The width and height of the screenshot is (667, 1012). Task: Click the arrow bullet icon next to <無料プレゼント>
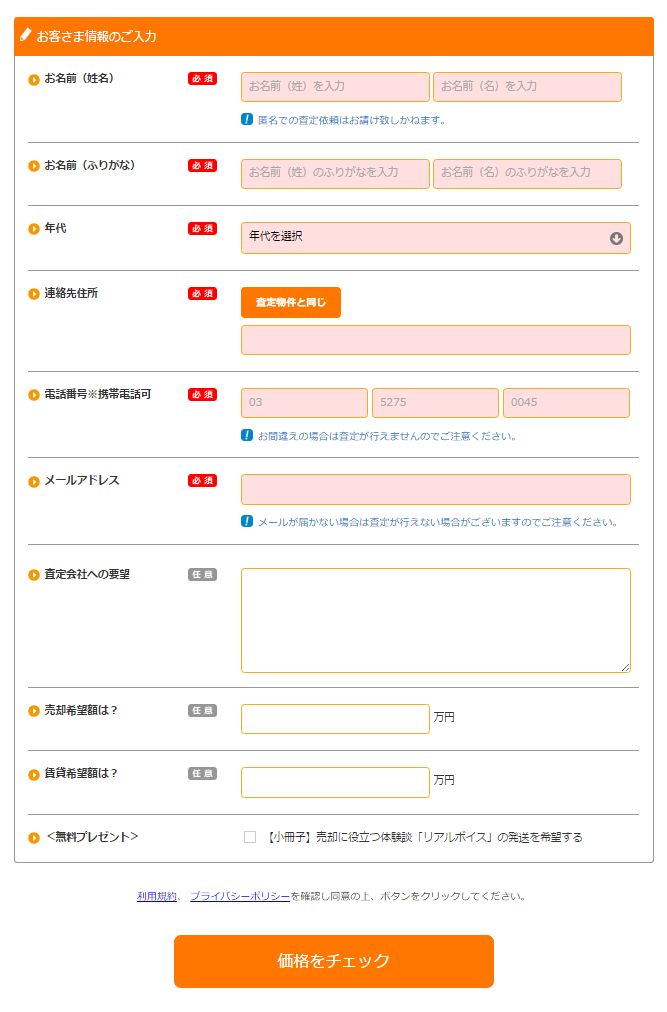click(x=34, y=837)
